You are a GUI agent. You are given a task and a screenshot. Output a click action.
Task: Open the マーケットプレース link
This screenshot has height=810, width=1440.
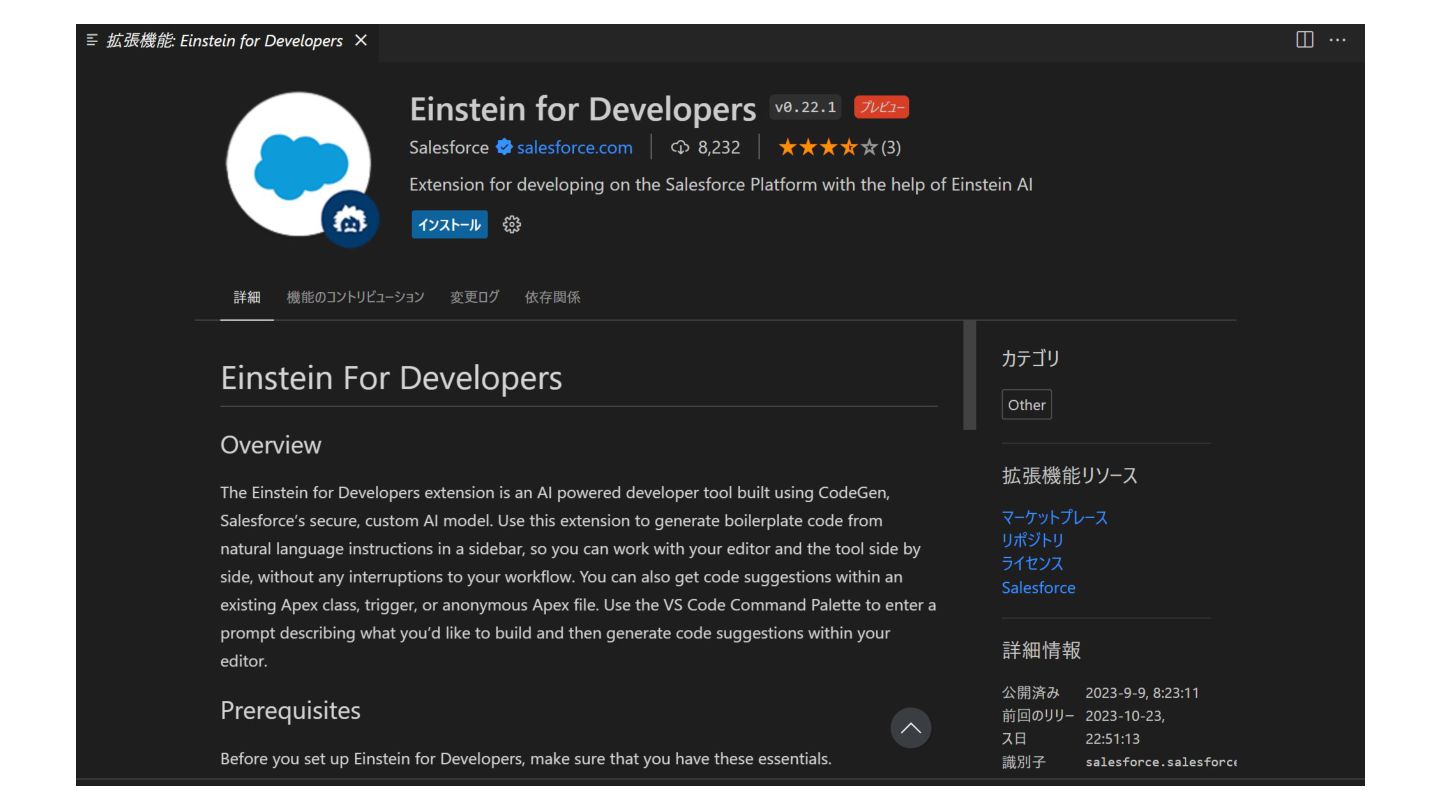1054,518
